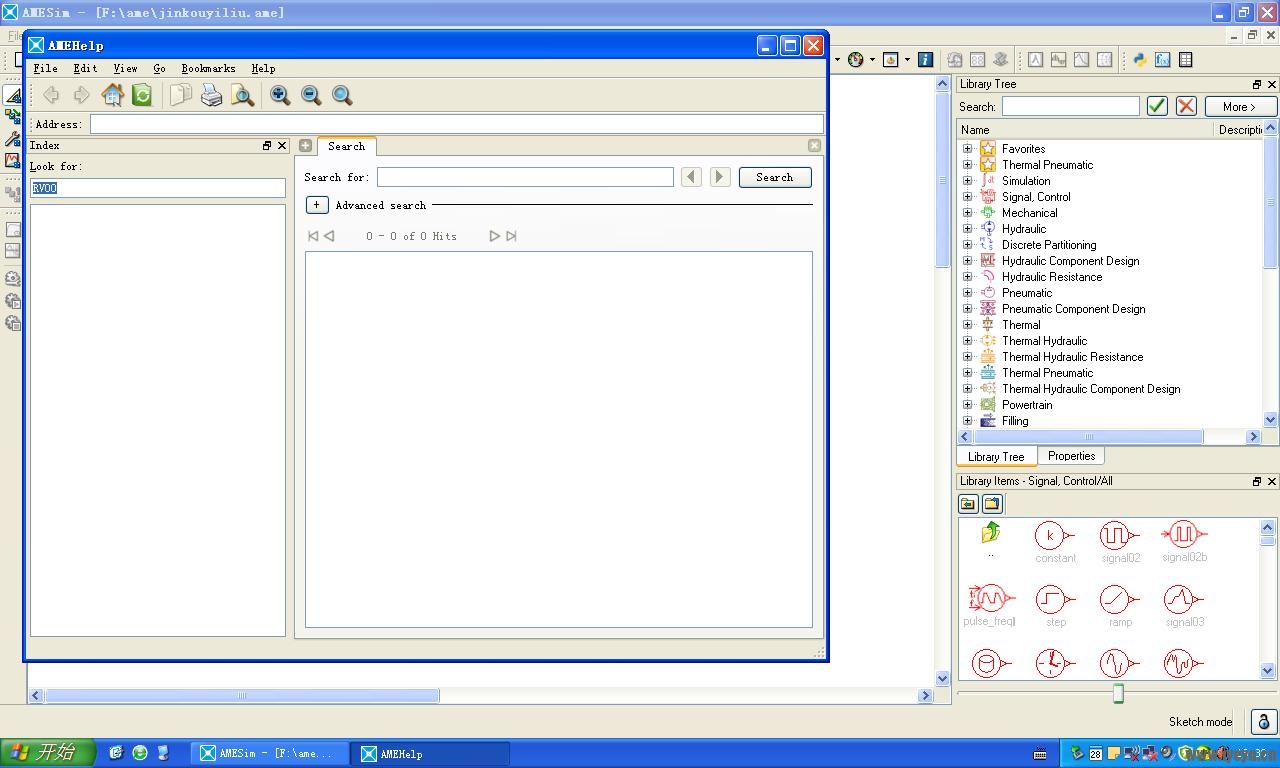This screenshot has height=768, width=1280.
Task: Click the Library Tree horizontal scrollbar
Action: [1088, 437]
